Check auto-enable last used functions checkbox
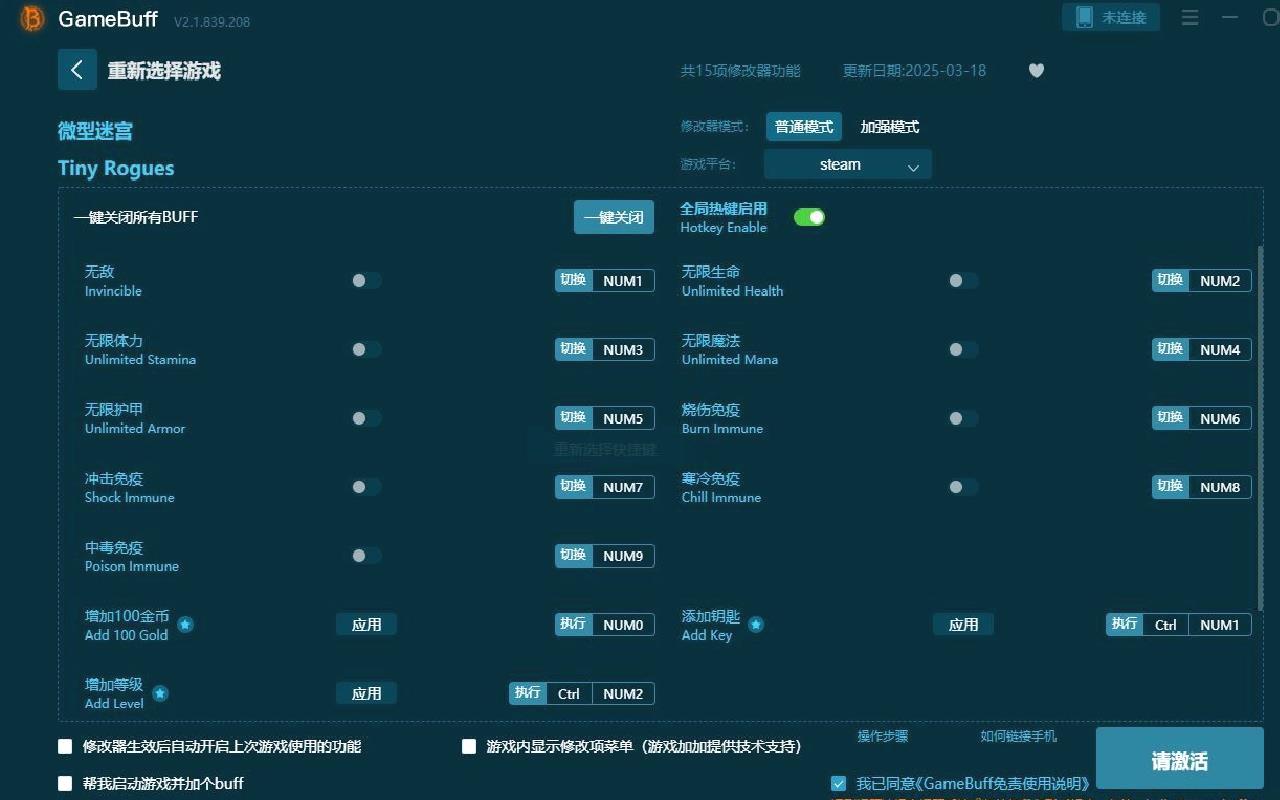1280x800 pixels. click(x=66, y=746)
